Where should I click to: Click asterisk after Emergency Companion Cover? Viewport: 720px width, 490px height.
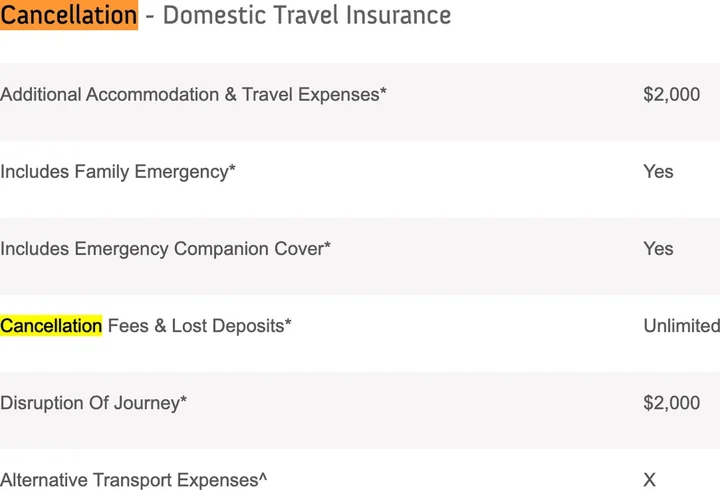(327, 247)
